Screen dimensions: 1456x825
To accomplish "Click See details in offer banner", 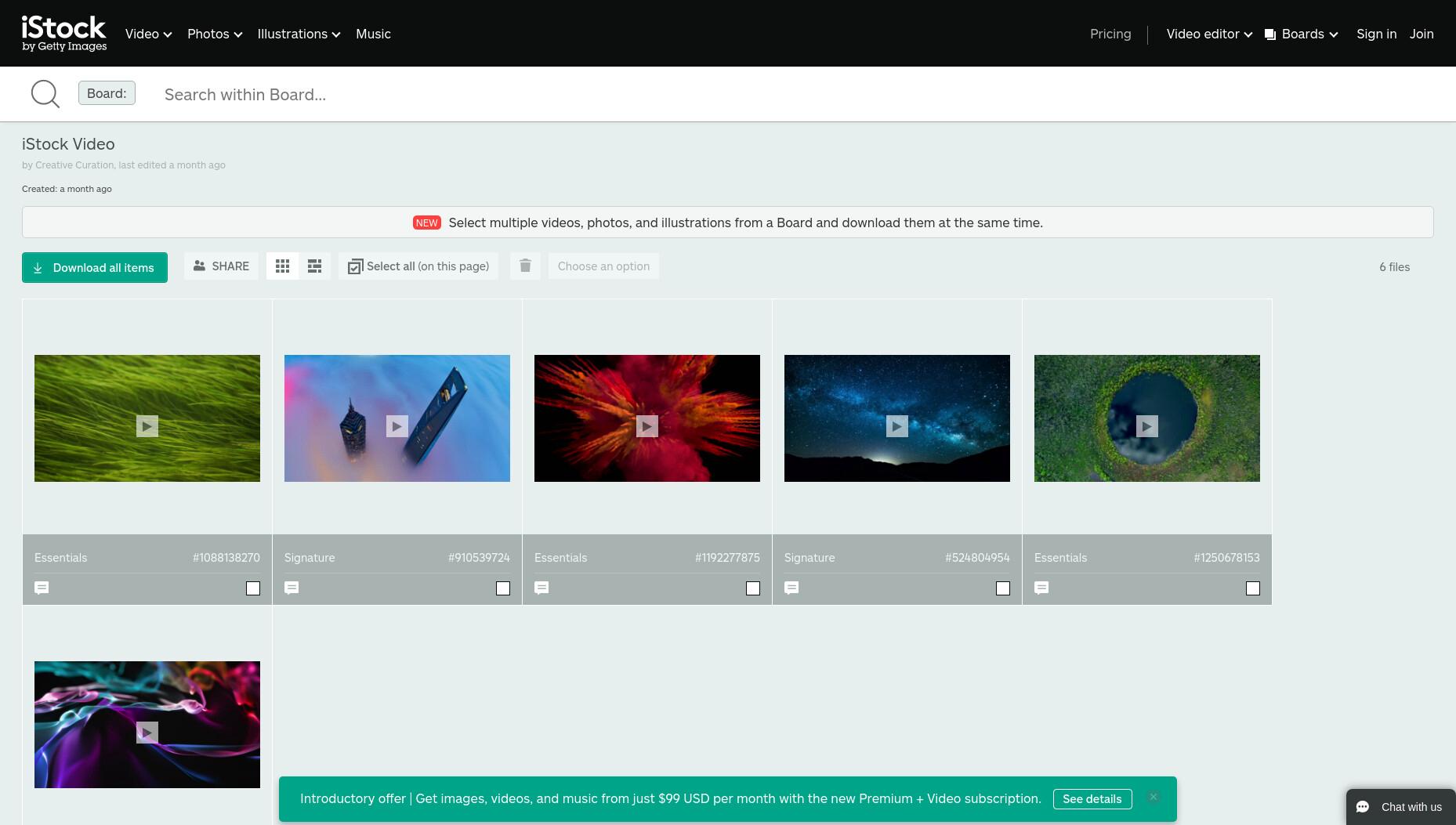I will [1092, 799].
